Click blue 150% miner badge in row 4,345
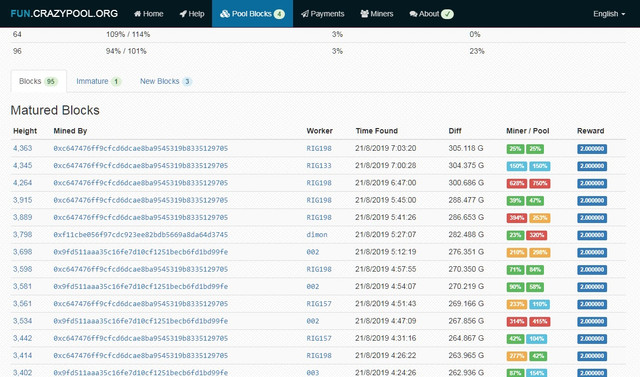This screenshot has width=640, height=377. pyautogui.click(x=517, y=166)
